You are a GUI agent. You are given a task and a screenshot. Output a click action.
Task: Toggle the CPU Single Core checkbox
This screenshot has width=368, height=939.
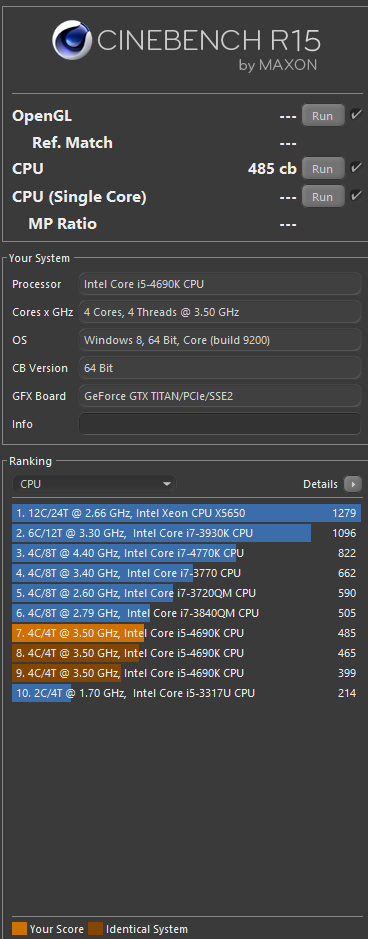[356, 195]
